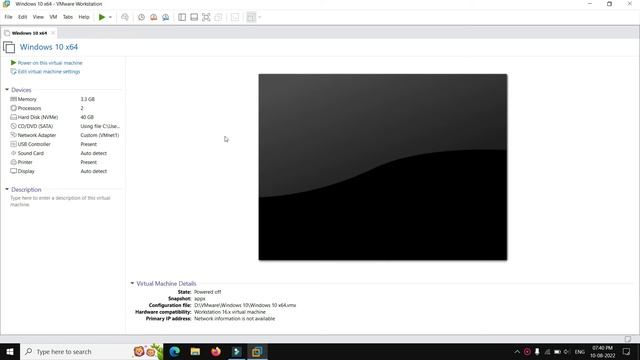Click the configuration file path text
640x360 pixels.
pos(245,305)
